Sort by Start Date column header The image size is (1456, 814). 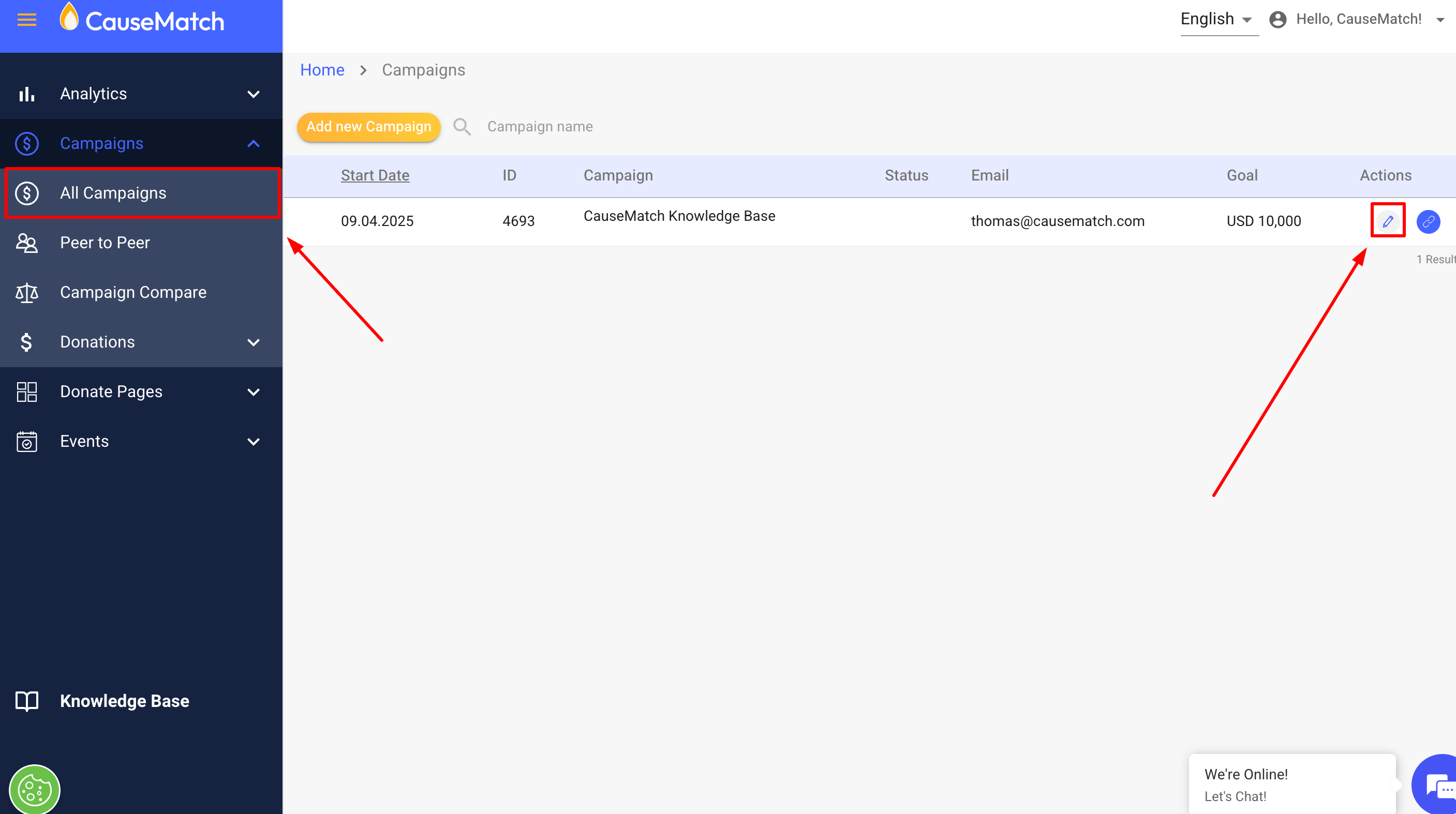coord(375,176)
